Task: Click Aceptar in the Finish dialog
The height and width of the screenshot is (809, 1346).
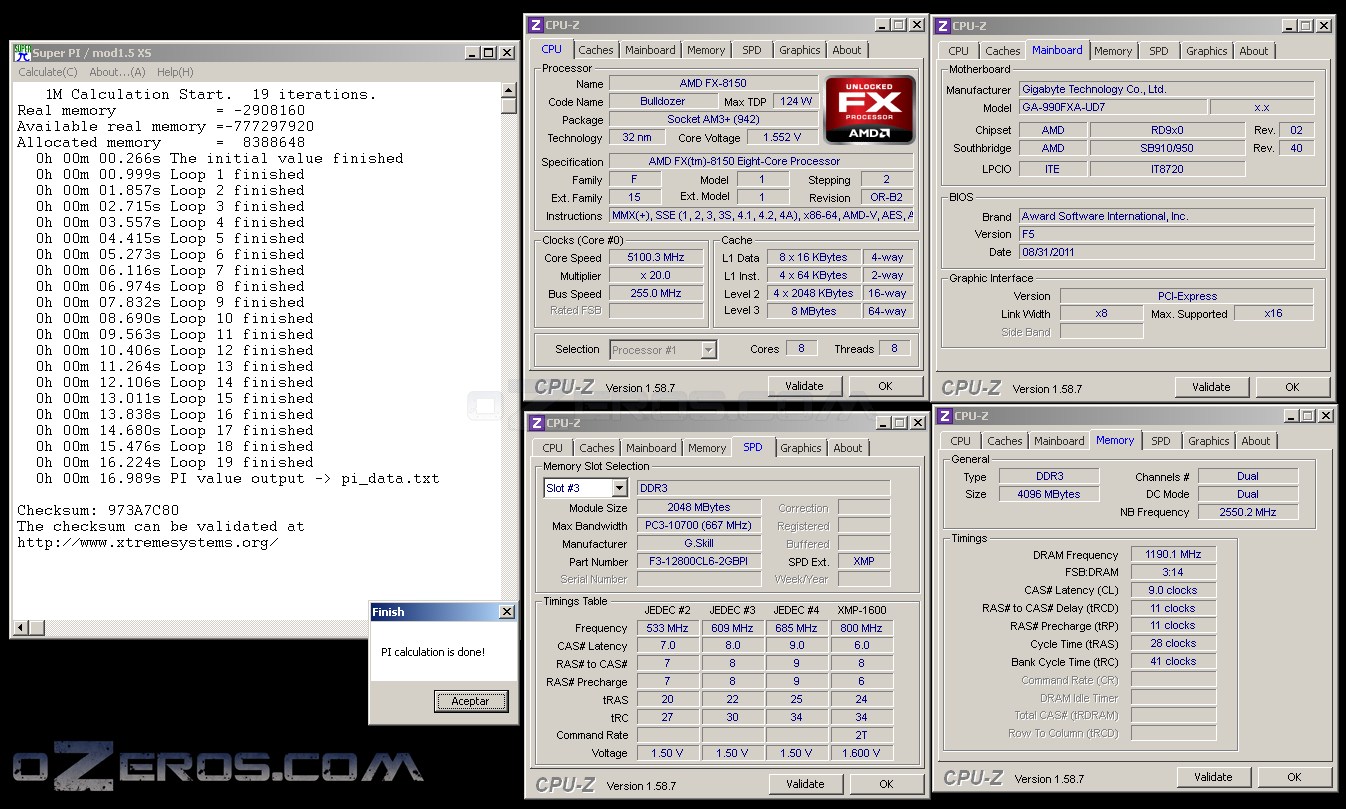Action: pyautogui.click(x=471, y=701)
